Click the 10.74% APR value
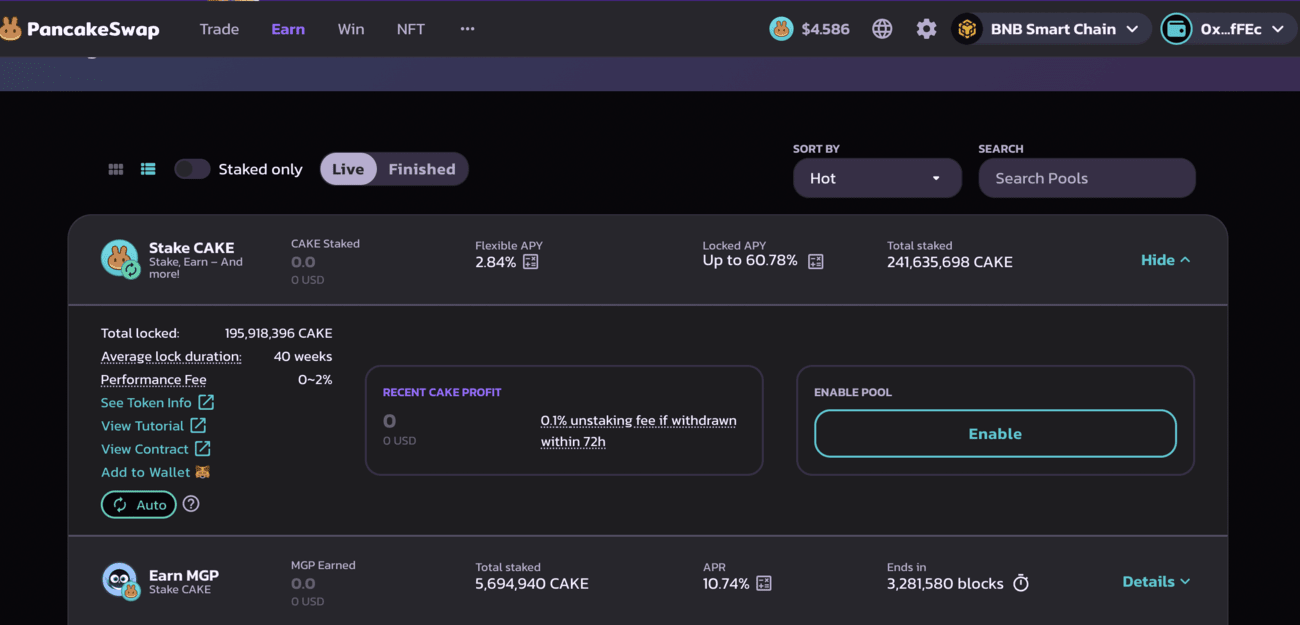 726,583
